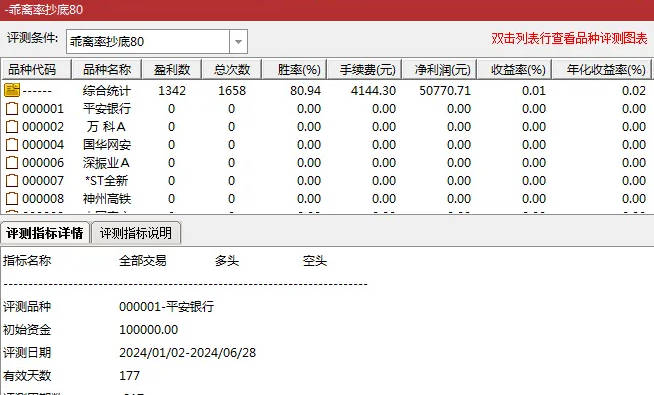Click the document icon for 000006
This screenshot has height=395, width=654.
click(12, 162)
